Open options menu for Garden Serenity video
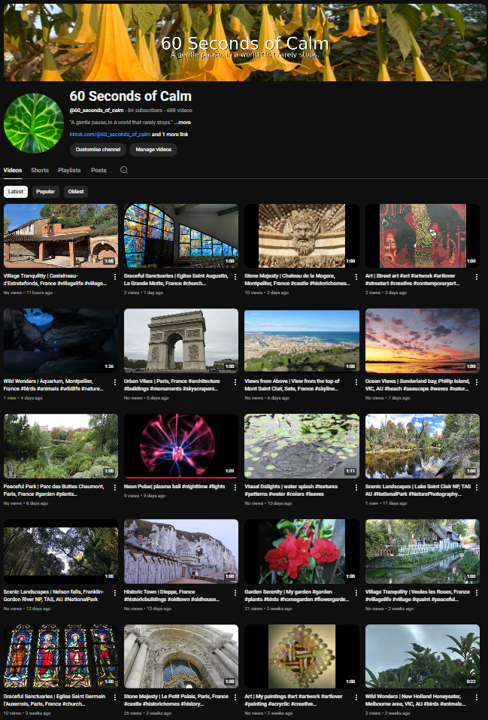The width and height of the screenshot is (488, 720). click(x=356, y=593)
